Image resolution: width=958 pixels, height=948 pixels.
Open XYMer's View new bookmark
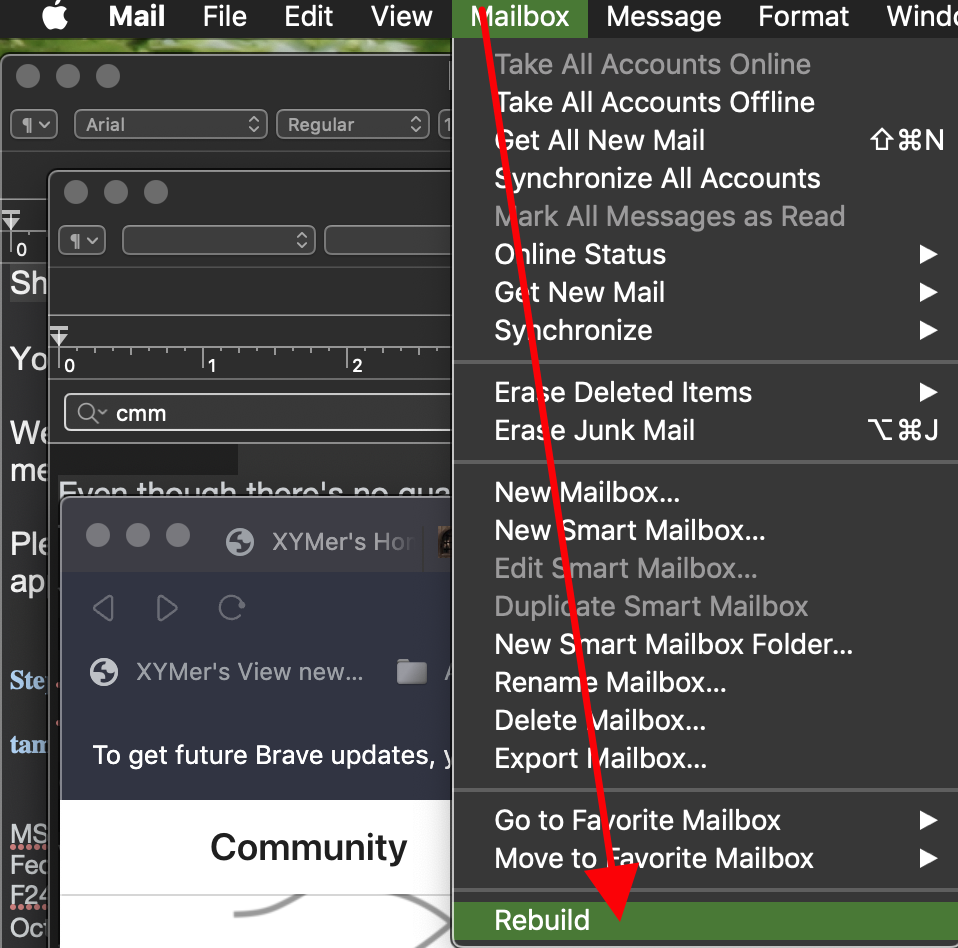(227, 672)
